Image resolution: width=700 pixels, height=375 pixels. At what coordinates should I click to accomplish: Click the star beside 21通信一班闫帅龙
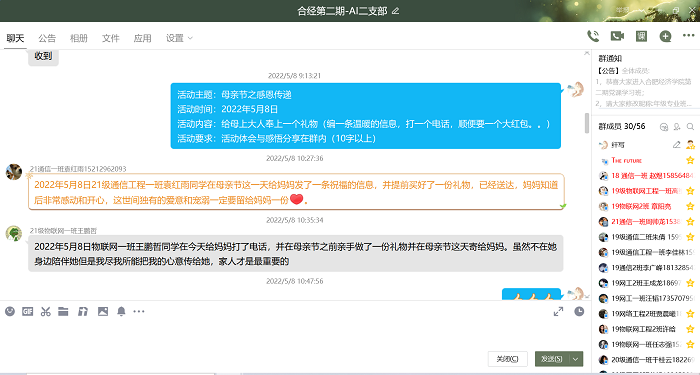[x=690, y=221]
